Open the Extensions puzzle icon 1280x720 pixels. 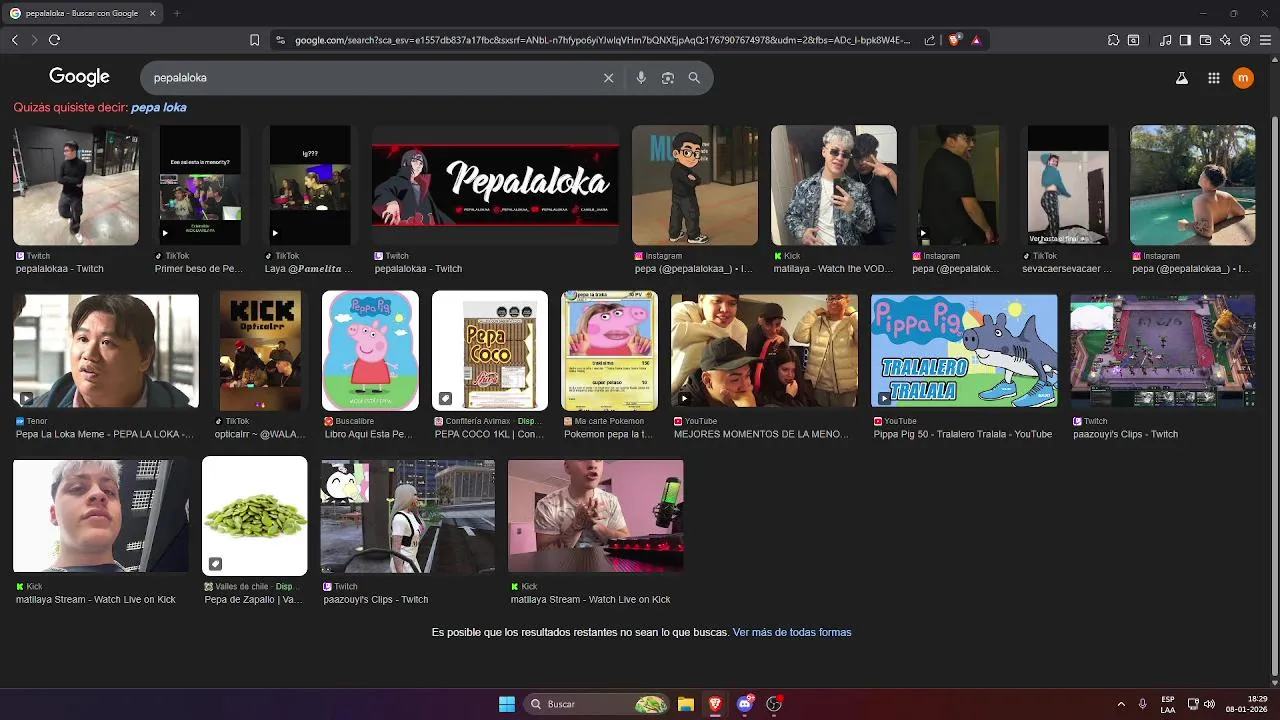coord(1113,40)
